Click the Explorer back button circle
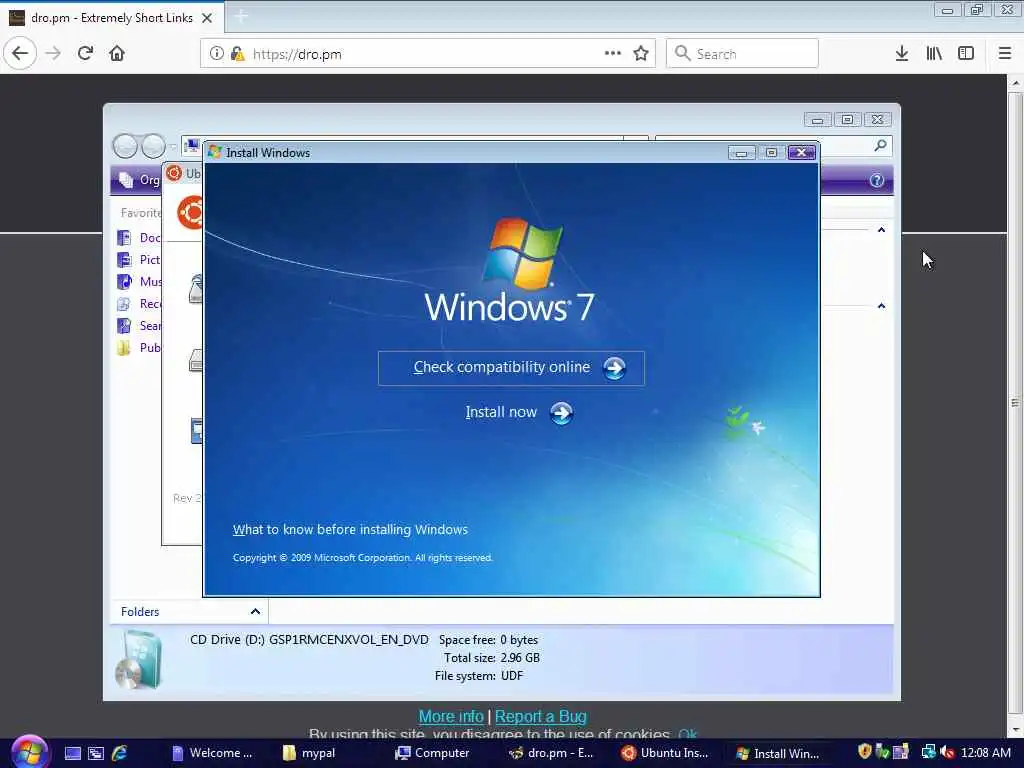This screenshot has width=1024, height=768. (125, 146)
